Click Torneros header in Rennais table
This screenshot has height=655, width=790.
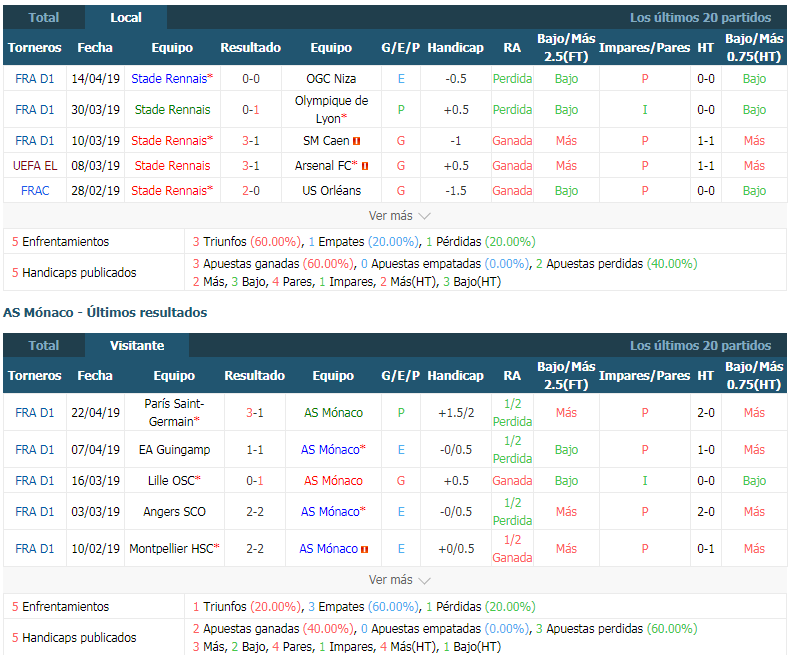click(34, 48)
